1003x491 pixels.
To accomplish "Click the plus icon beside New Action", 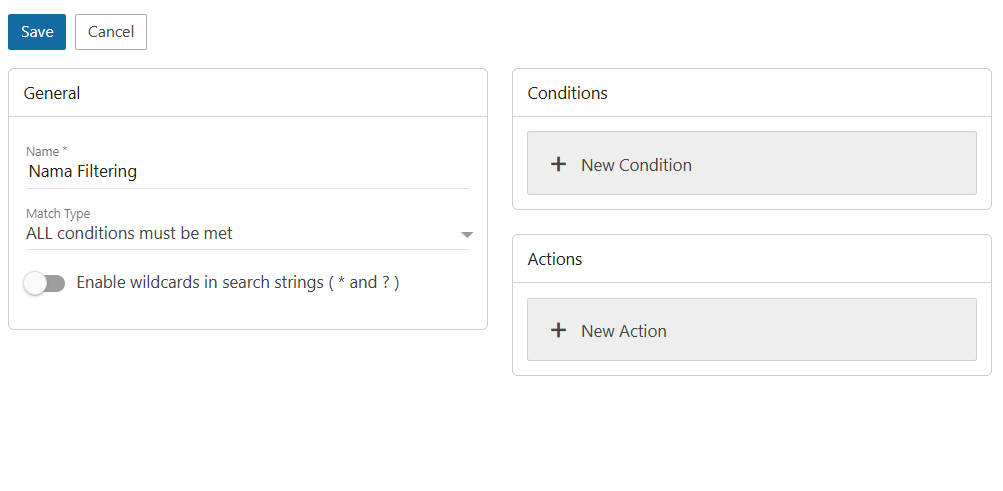I will point(559,330).
